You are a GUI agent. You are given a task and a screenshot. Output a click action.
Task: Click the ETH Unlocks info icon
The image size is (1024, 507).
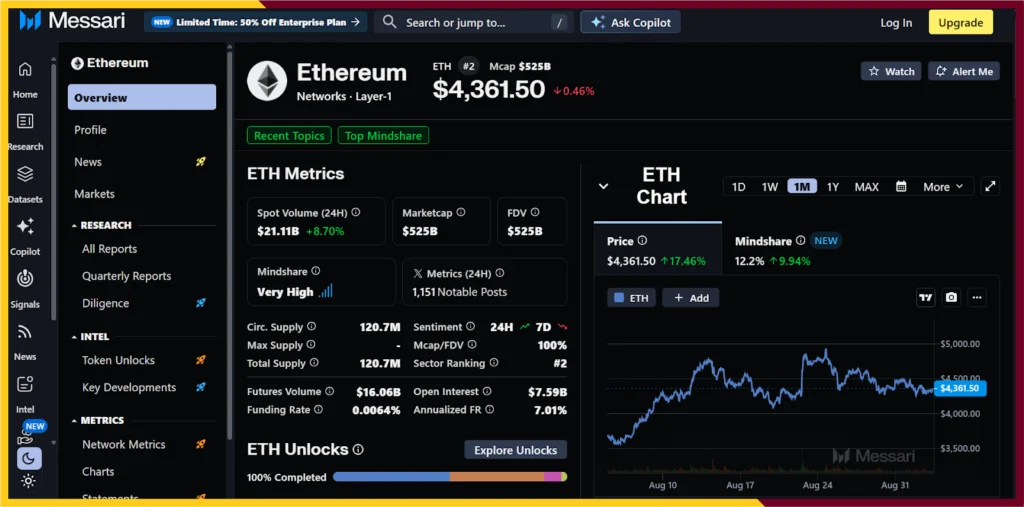pyautogui.click(x=358, y=450)
